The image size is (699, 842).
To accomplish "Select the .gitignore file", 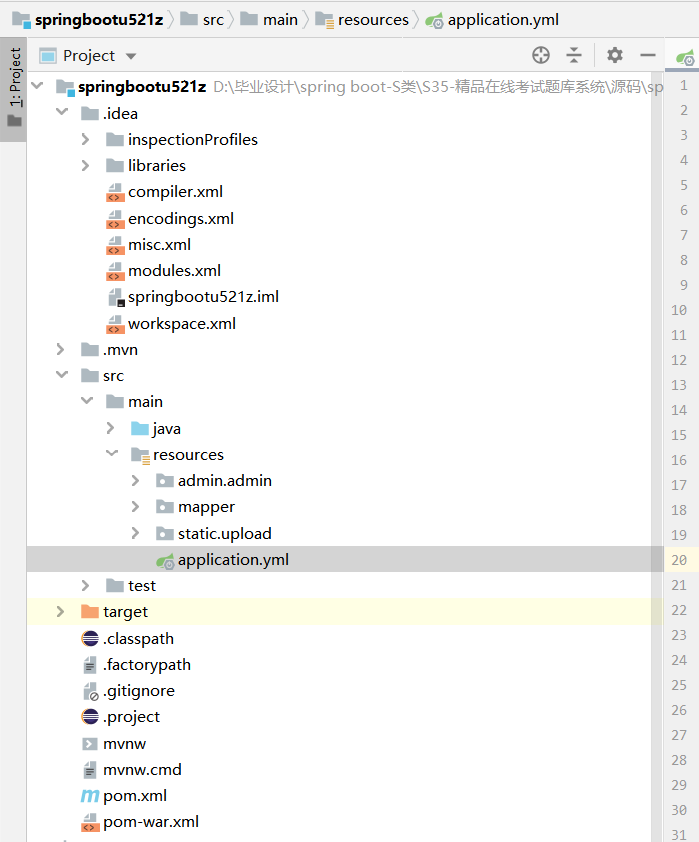I will (x=138, y=691).
